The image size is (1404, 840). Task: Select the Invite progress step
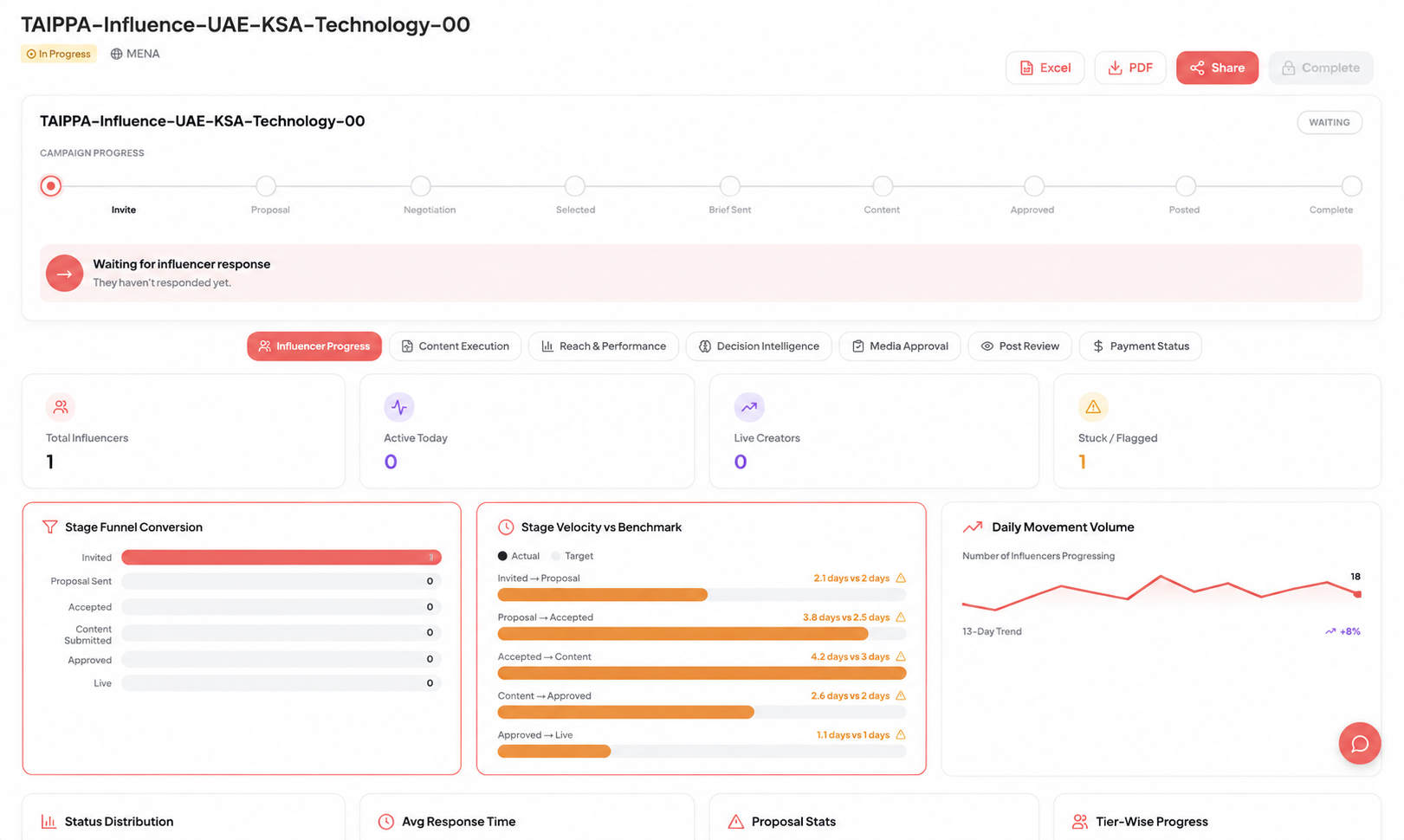coord(51,186)
